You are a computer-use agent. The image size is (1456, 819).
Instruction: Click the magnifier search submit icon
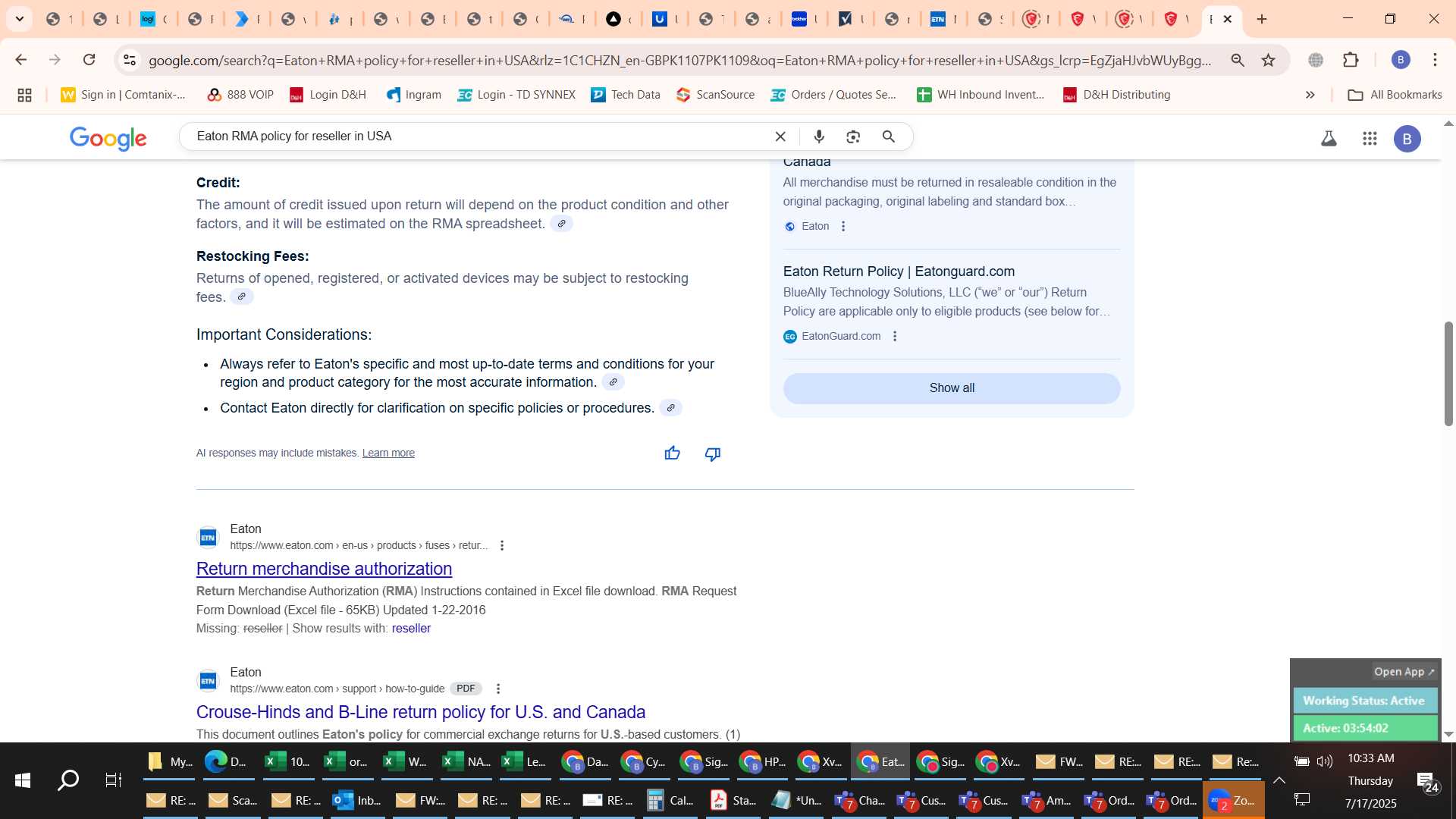(x=889, y=136)
